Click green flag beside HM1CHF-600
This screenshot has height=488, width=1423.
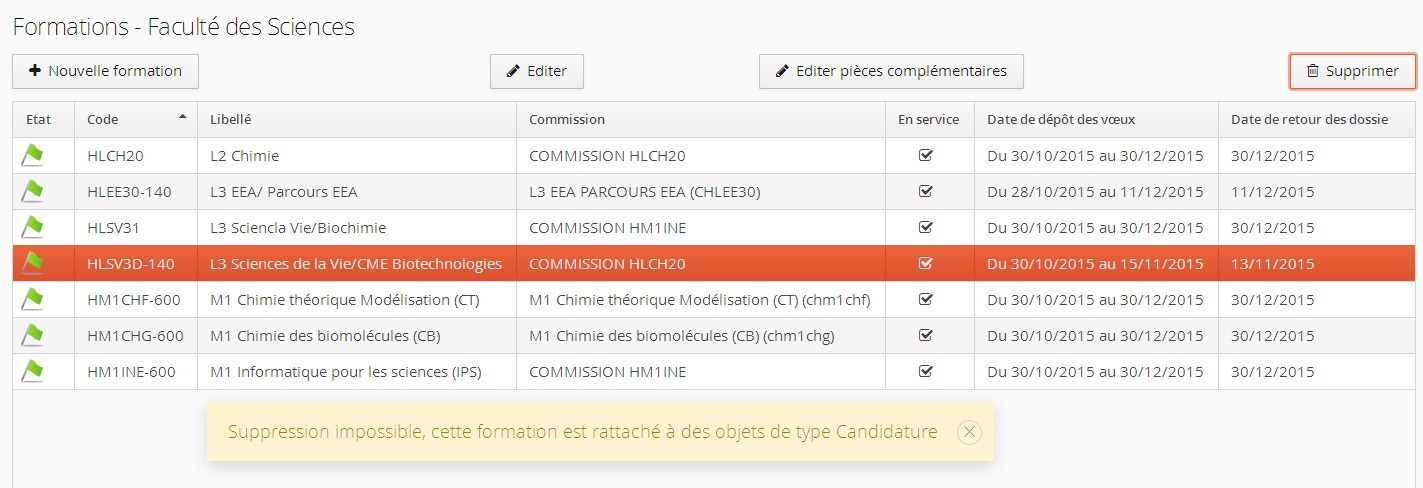33,299
